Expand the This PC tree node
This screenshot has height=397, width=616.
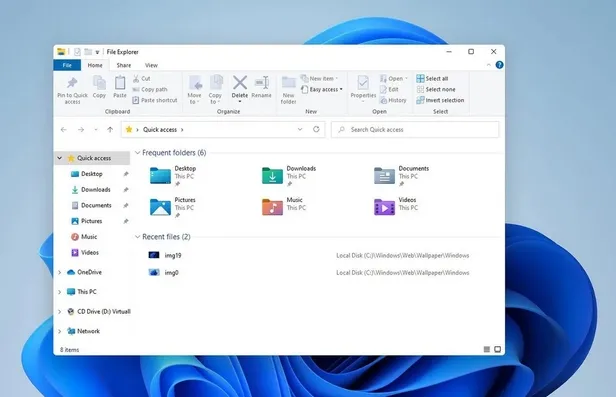pyautogui.click(x=60, y=292)
